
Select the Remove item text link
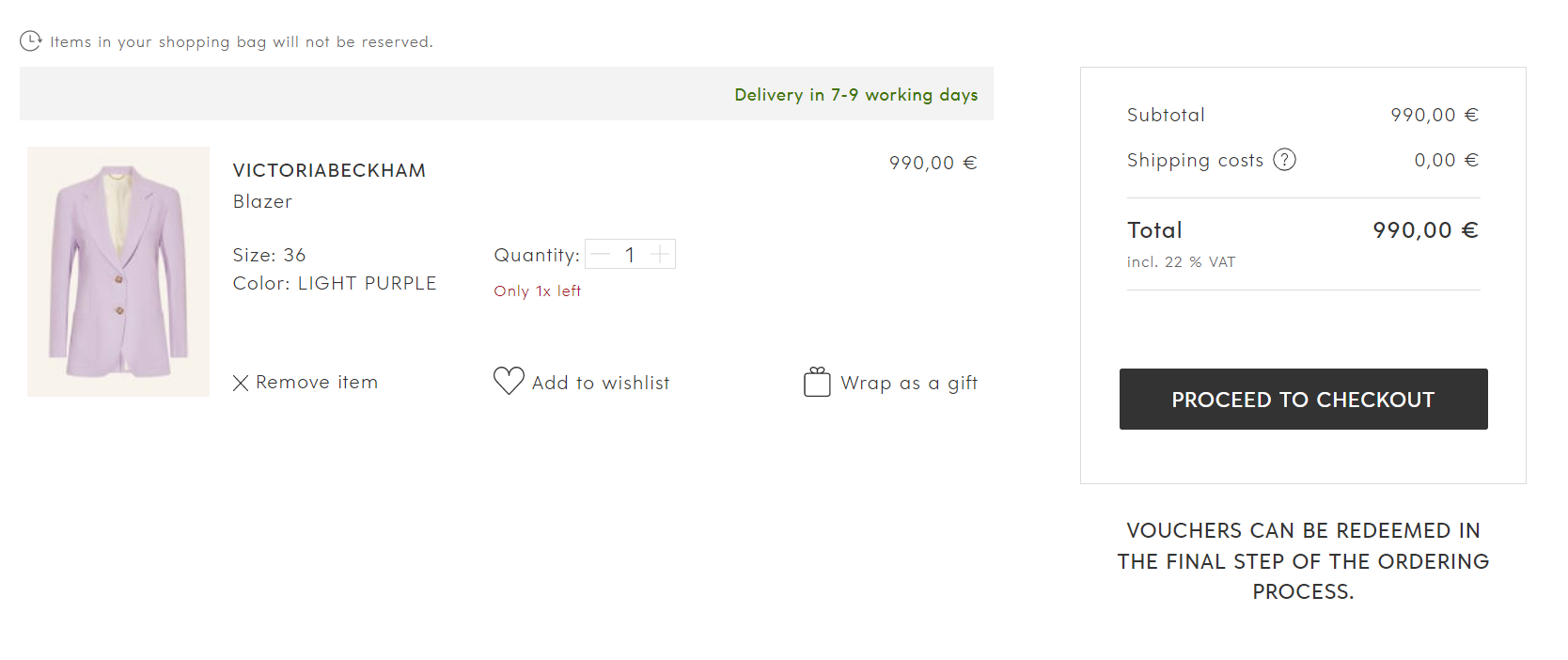[x=317, y=383]
